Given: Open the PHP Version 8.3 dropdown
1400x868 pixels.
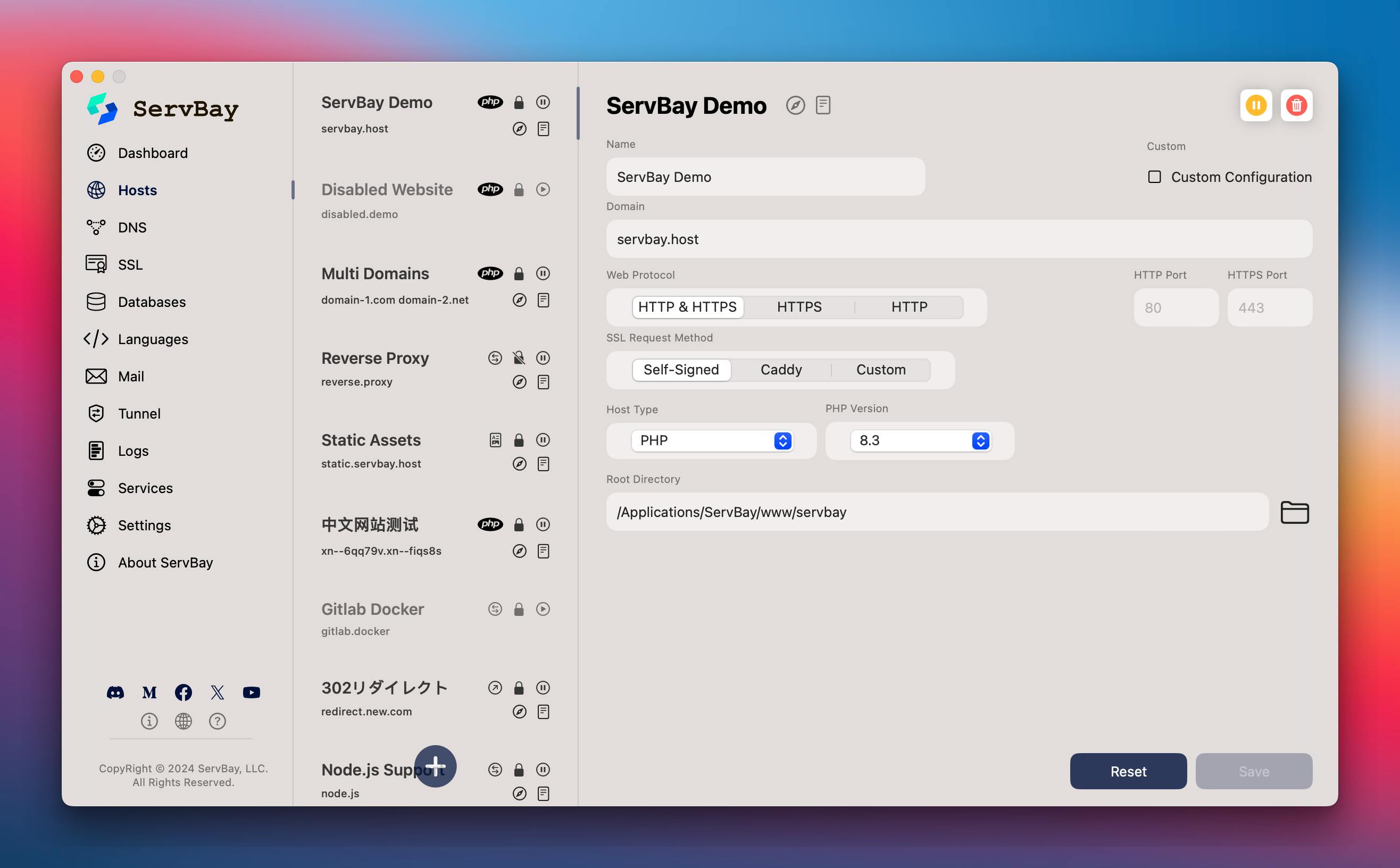Looking at the screenshot, I should [920, 440].
